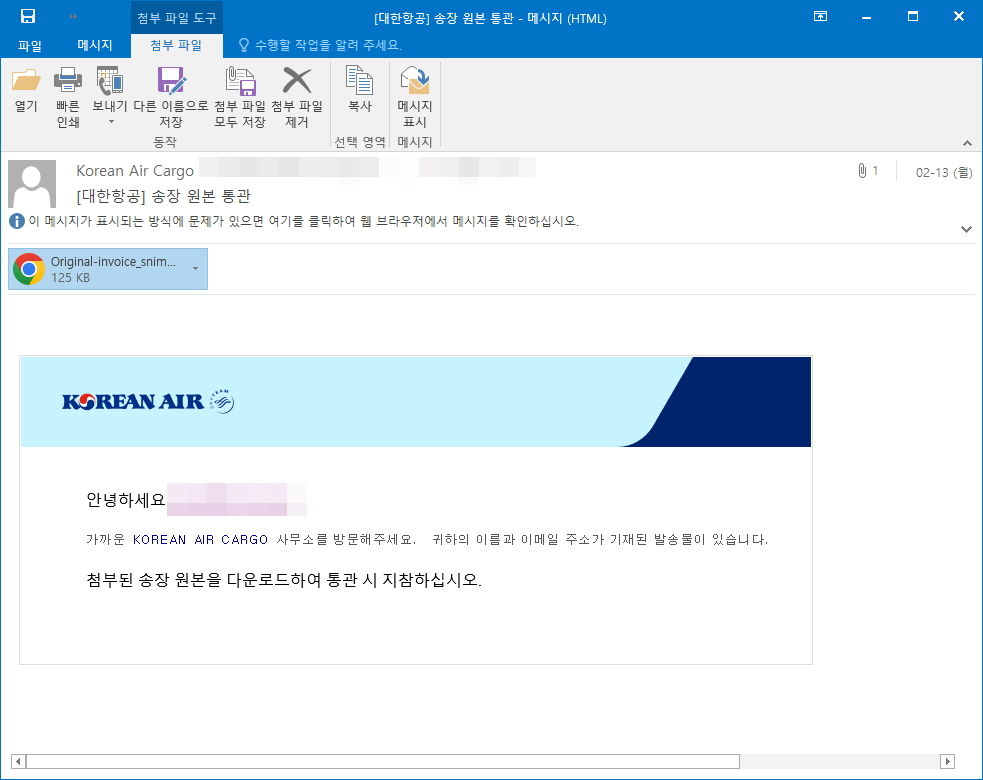The image size is (983, 780).
Task: Click the Tell me 수행할 작업 search box
Action: coord(321,45)
